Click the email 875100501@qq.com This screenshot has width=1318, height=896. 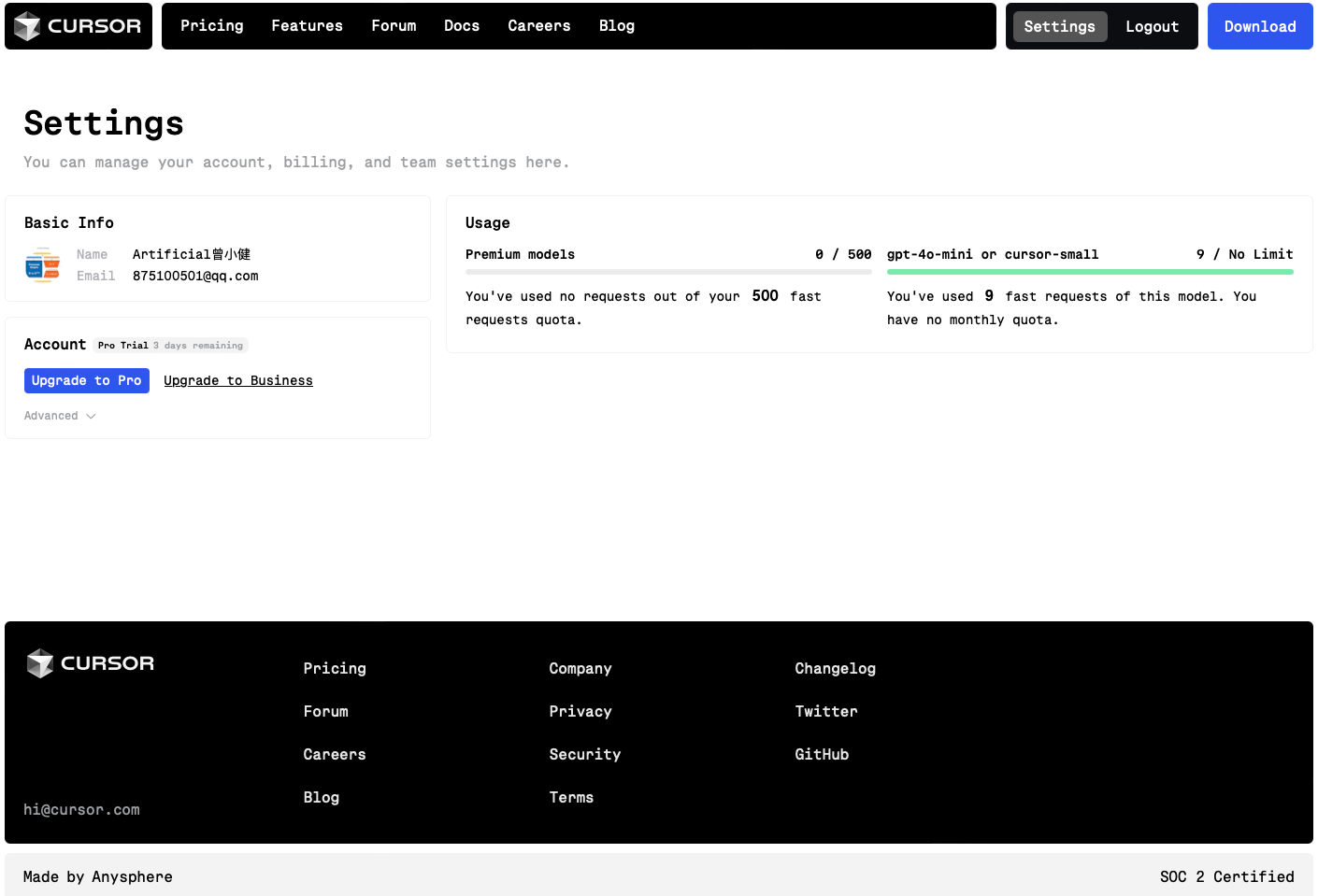tap(195, 276)
